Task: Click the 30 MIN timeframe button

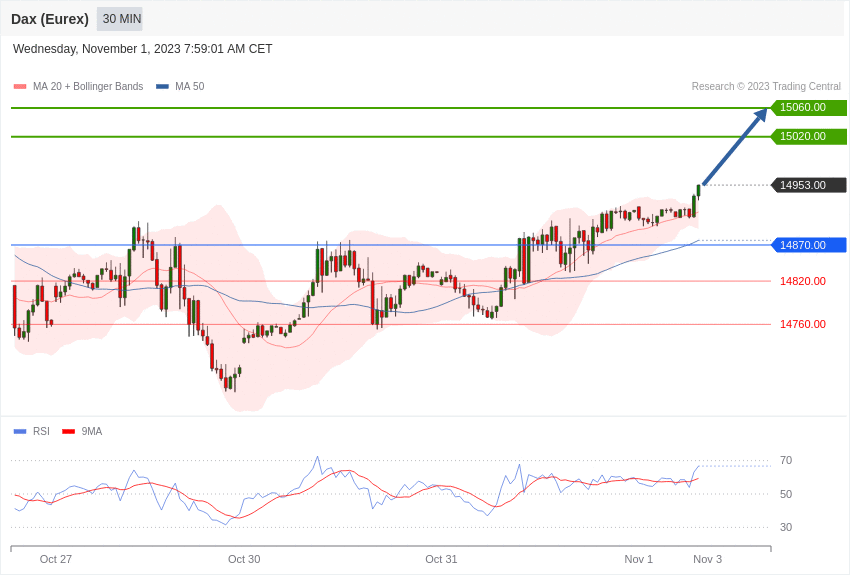Action: (121, 19)
